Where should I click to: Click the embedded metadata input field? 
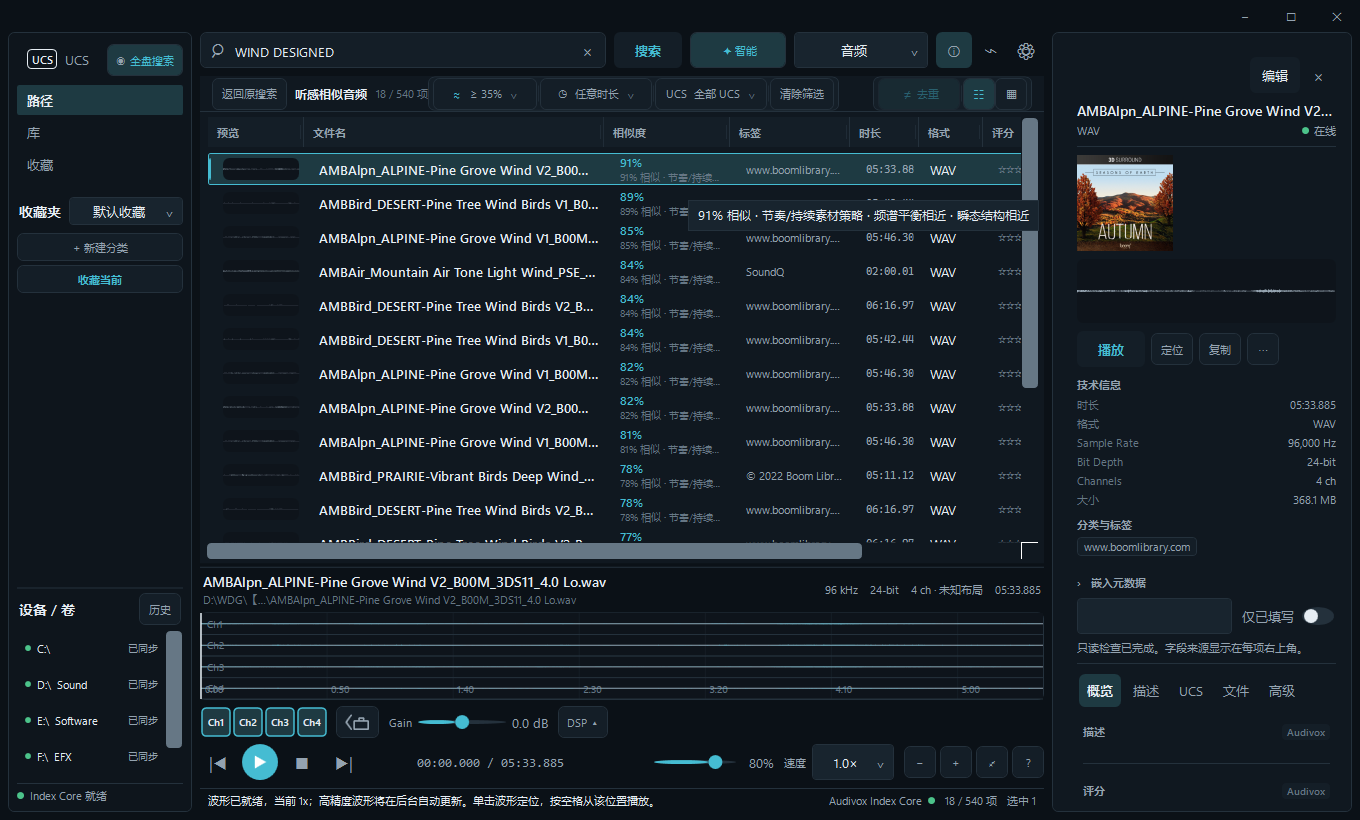tap(1154, 616)
